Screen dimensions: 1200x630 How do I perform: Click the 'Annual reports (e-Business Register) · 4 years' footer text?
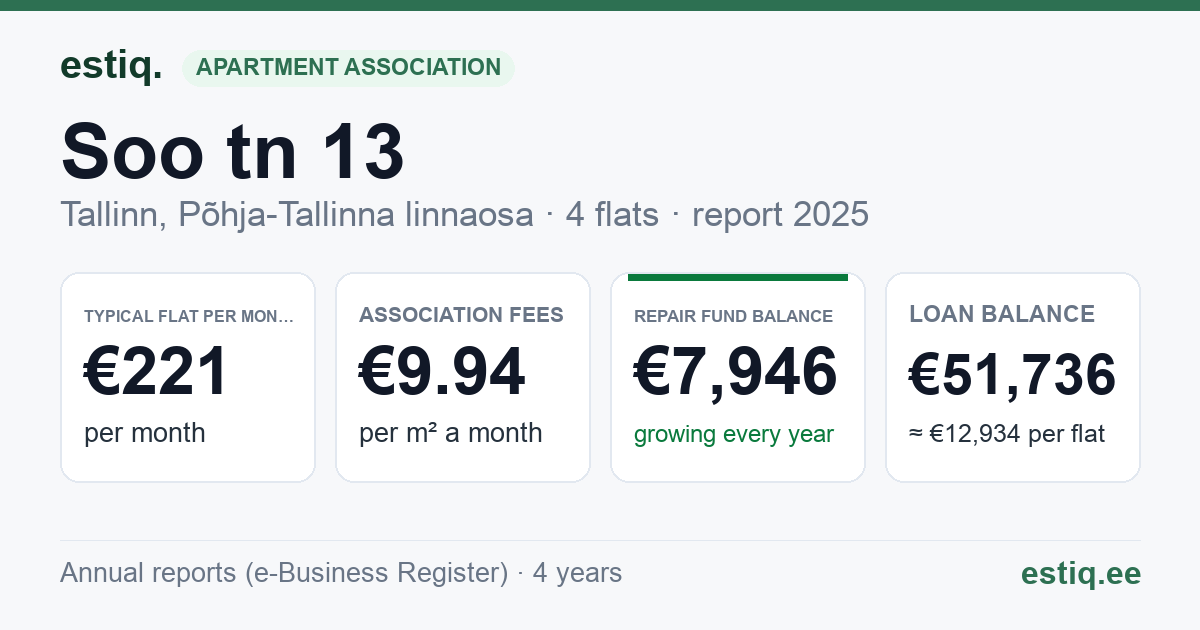[x=341, y=573]
